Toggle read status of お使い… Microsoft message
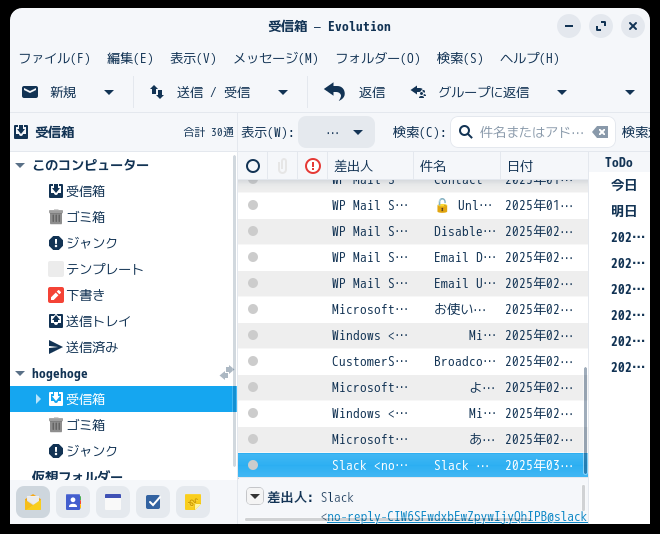660x534 pixels. coord(253,309)
